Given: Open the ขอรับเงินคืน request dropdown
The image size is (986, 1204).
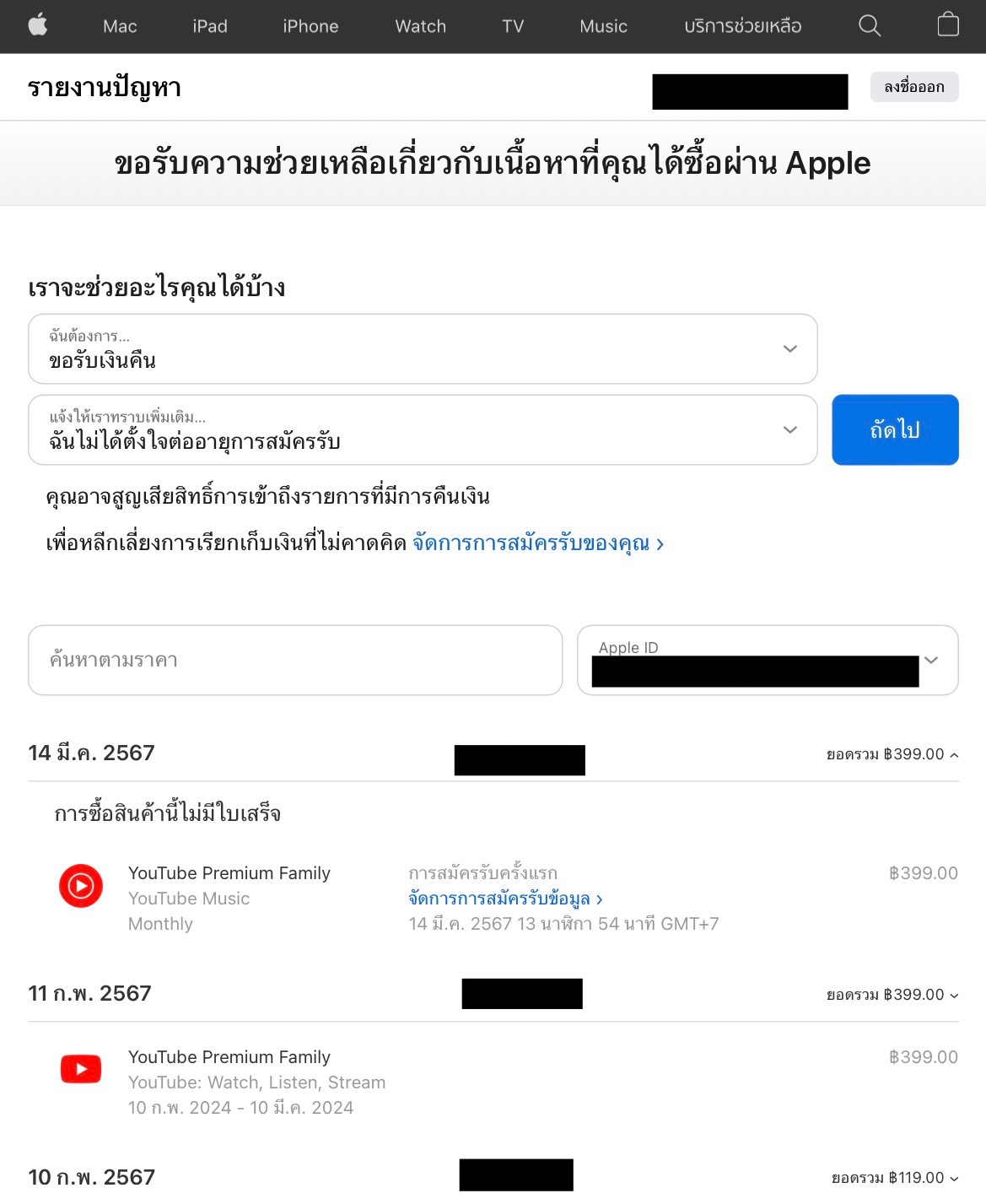Looking at the screenshot, I should click(x=423, y=348).
